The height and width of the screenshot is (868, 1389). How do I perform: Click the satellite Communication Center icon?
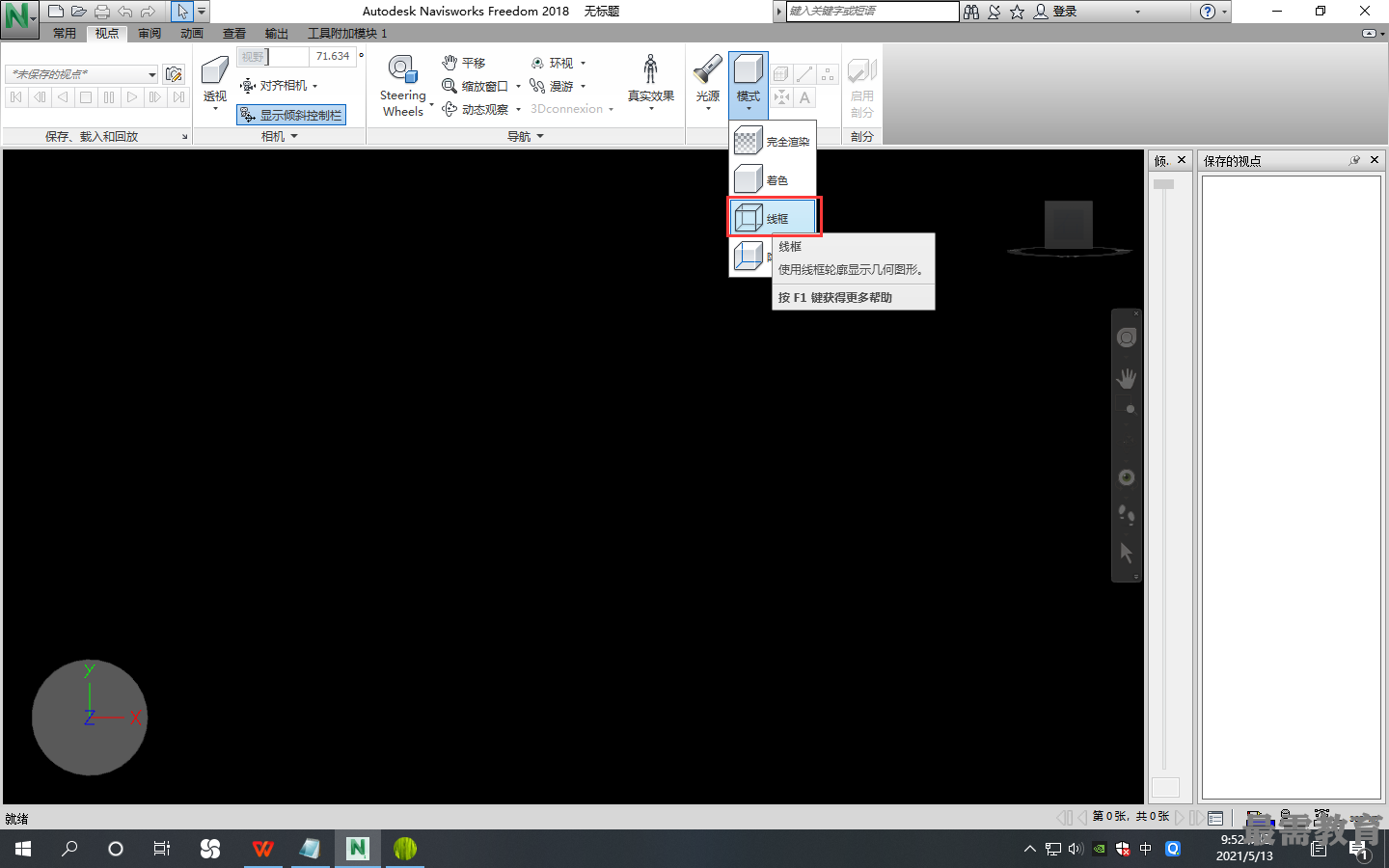pos(994,12)
